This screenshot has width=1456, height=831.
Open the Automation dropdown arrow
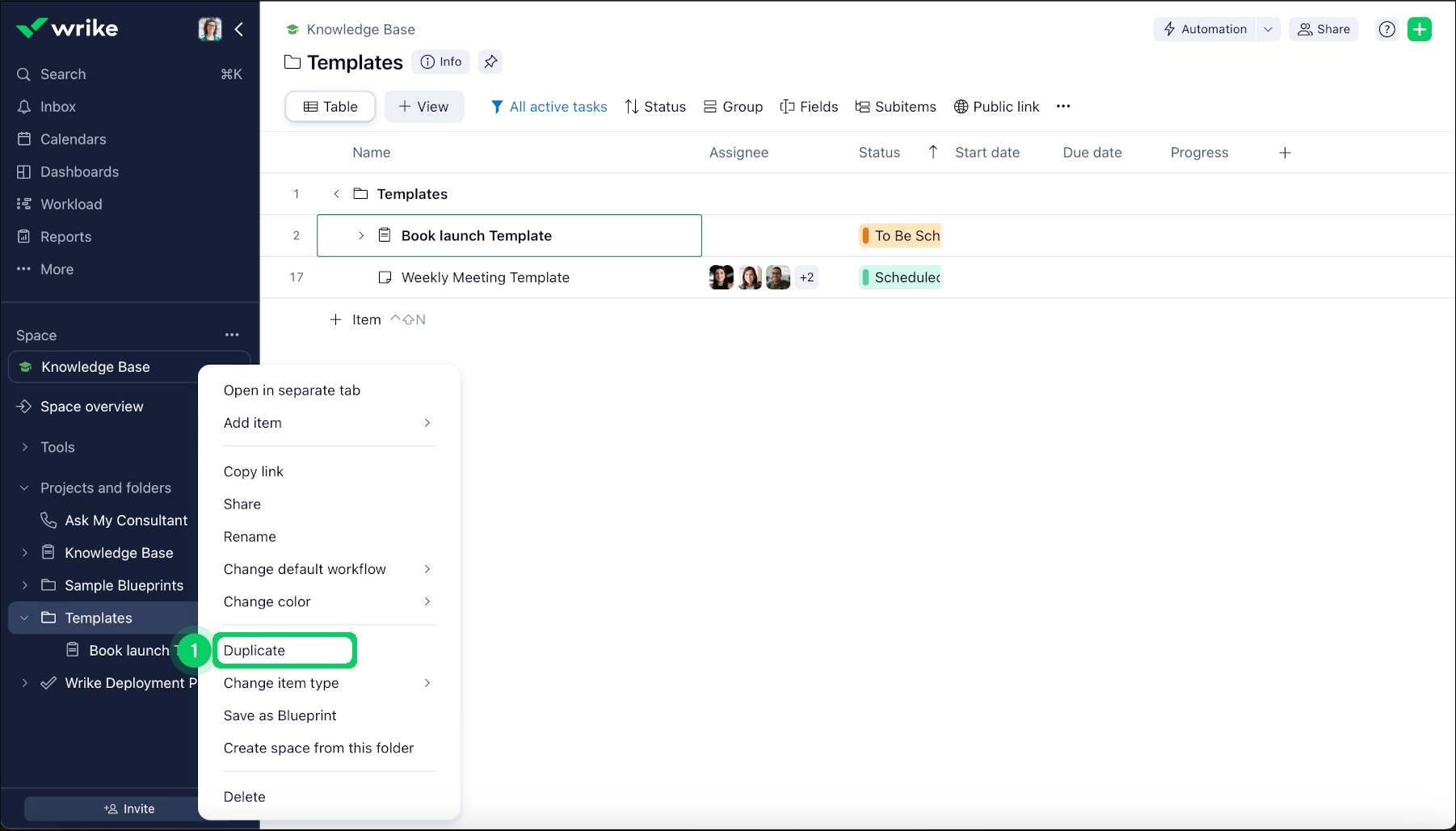pos(1269,29)
